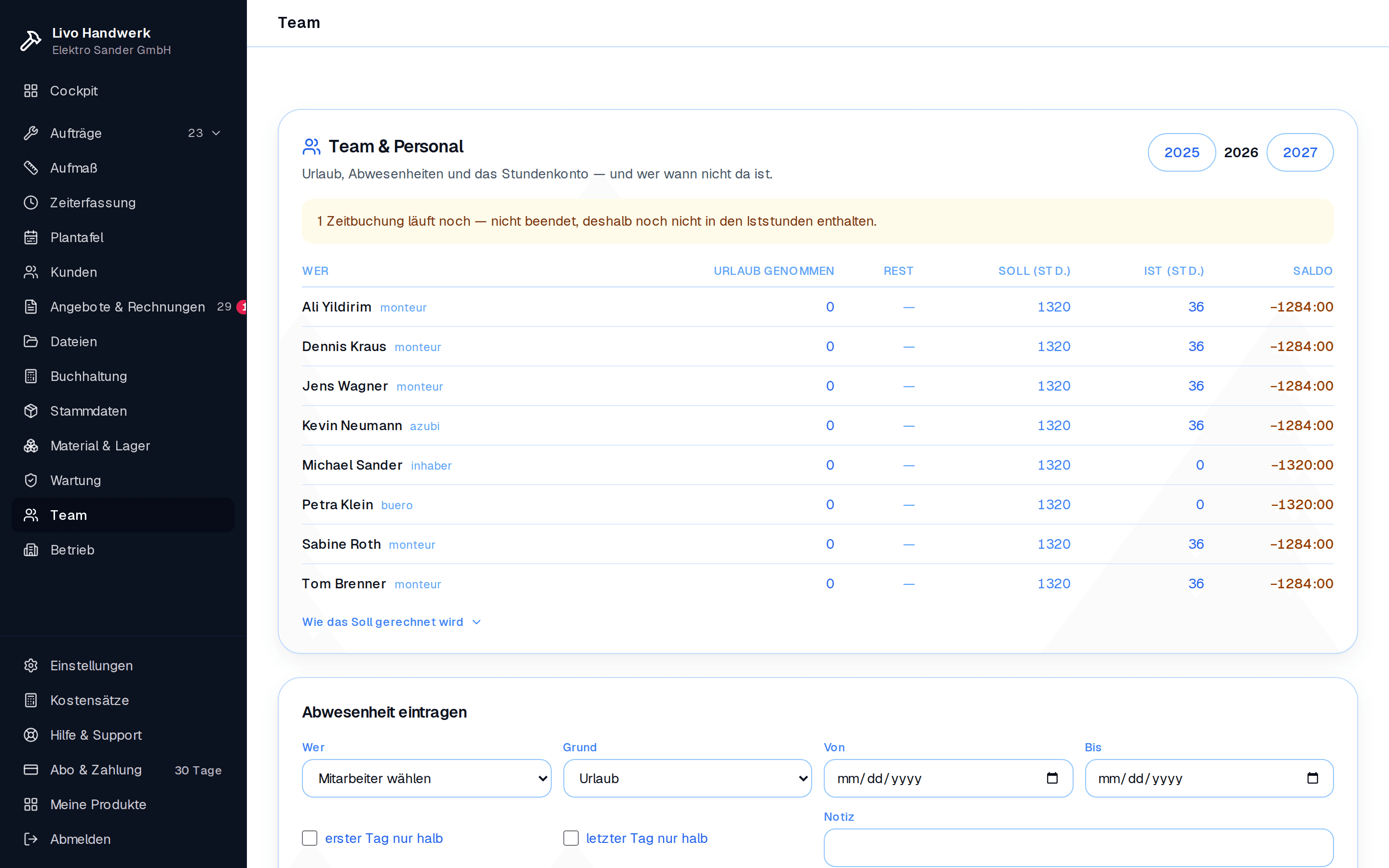Open Von date picker calendar icon
Screen dimensions: 1389x868
tap(1052, 778)
